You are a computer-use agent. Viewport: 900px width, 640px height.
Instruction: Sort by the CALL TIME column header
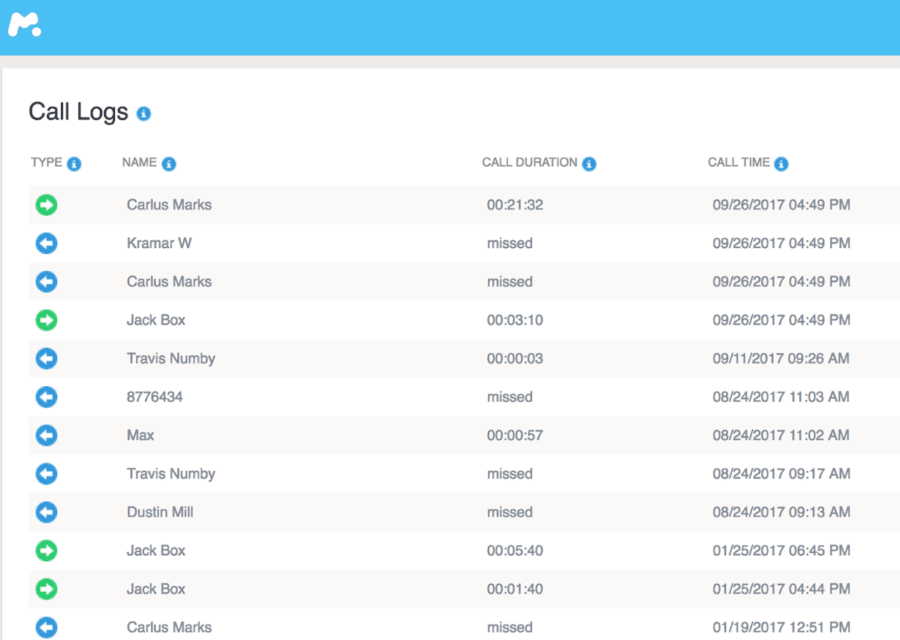click(x=738, y=163)
